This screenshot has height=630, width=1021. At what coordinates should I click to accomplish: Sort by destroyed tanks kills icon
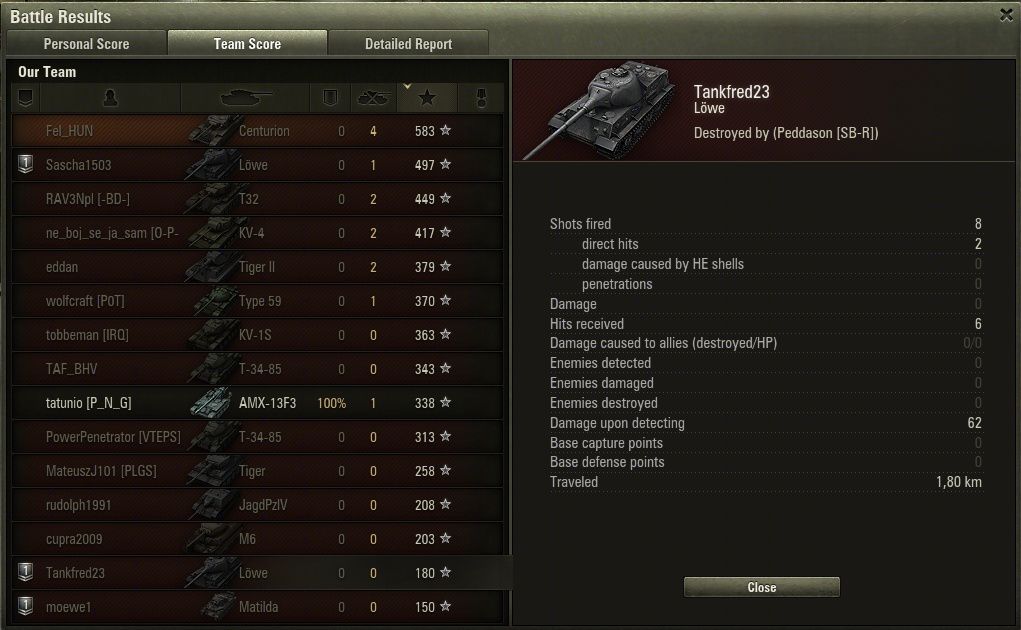[373, 98]
